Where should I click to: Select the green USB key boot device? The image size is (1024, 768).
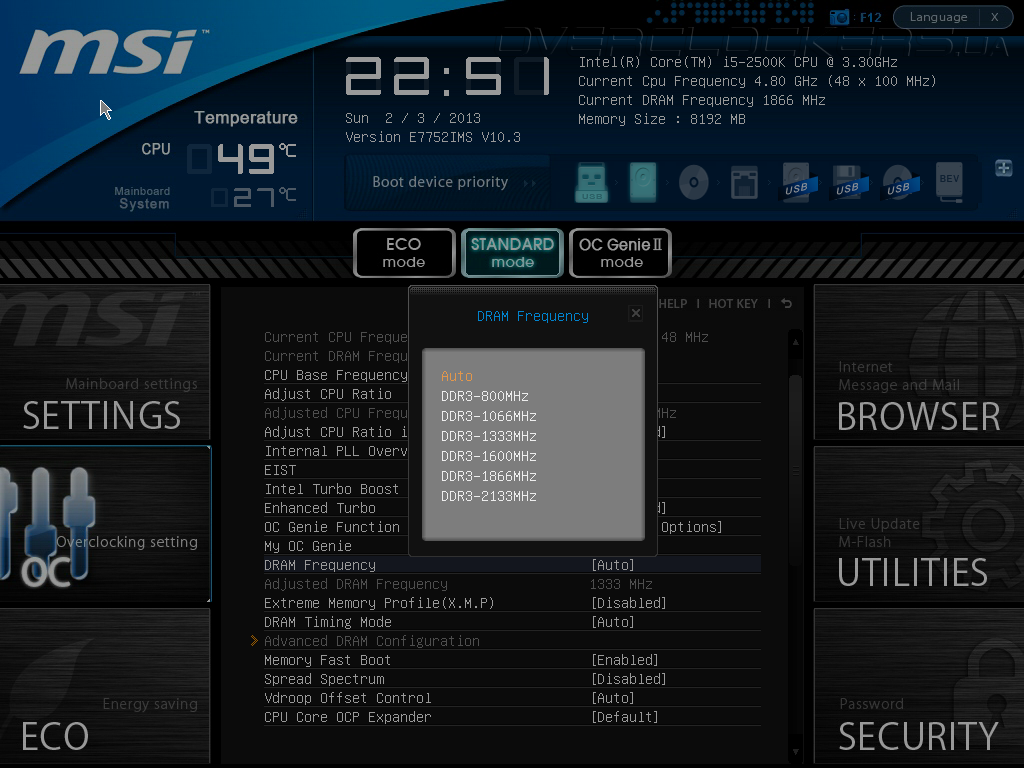click(x=592, y=182)
